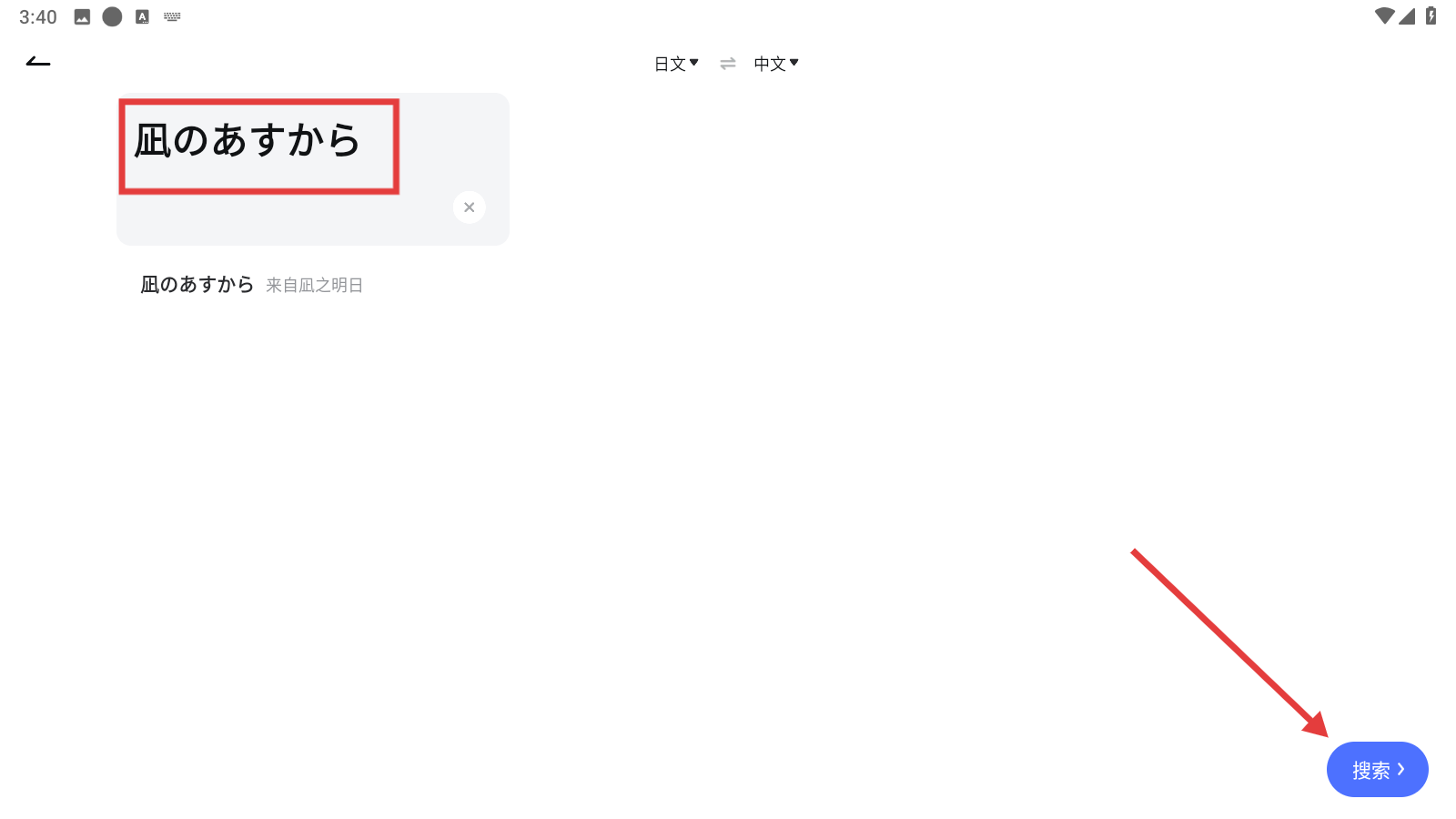Tap the keyboard notification icon
1456x819 pixels.
[x=172, y=16]
